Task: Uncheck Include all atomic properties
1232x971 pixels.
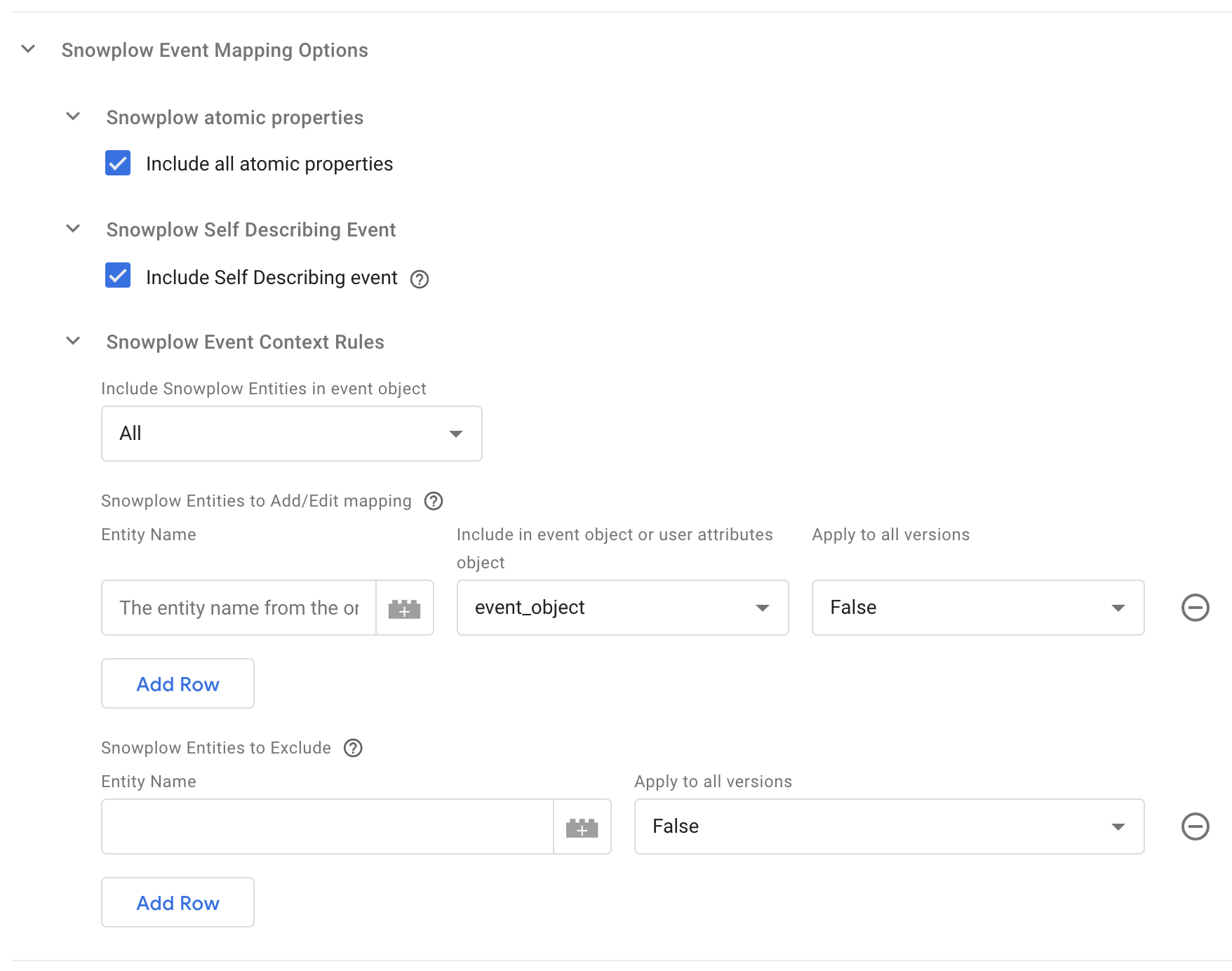Action: tap(117, 163)
